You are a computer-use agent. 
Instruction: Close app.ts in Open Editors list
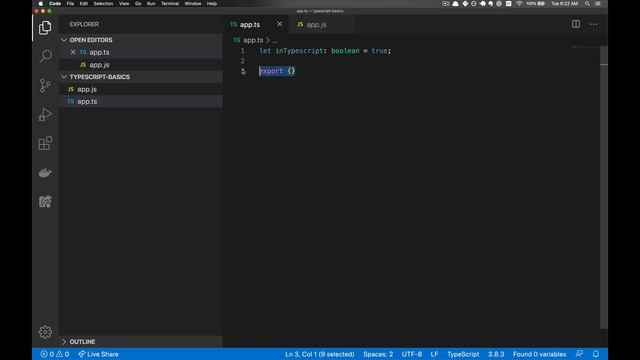click(x=73, y=52)
